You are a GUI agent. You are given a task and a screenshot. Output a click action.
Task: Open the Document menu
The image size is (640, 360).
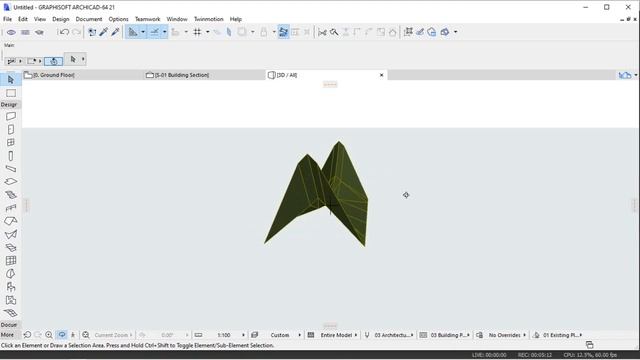(x=89, y=19)
